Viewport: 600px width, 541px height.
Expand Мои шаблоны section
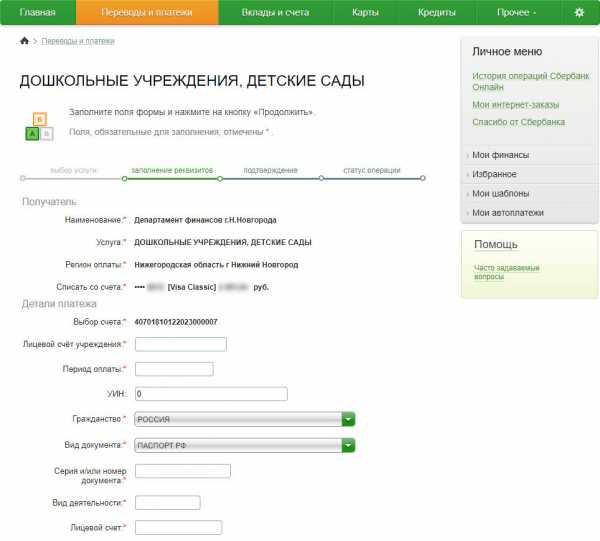(x=501, y=194)
